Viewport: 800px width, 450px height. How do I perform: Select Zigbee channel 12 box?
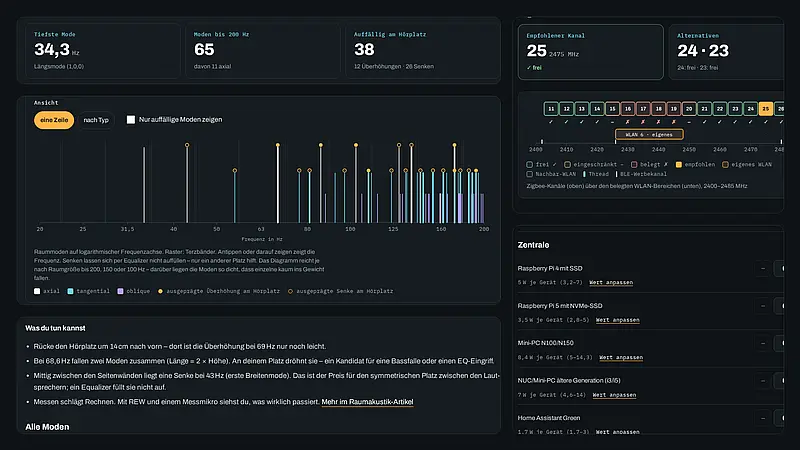[566, 109]
